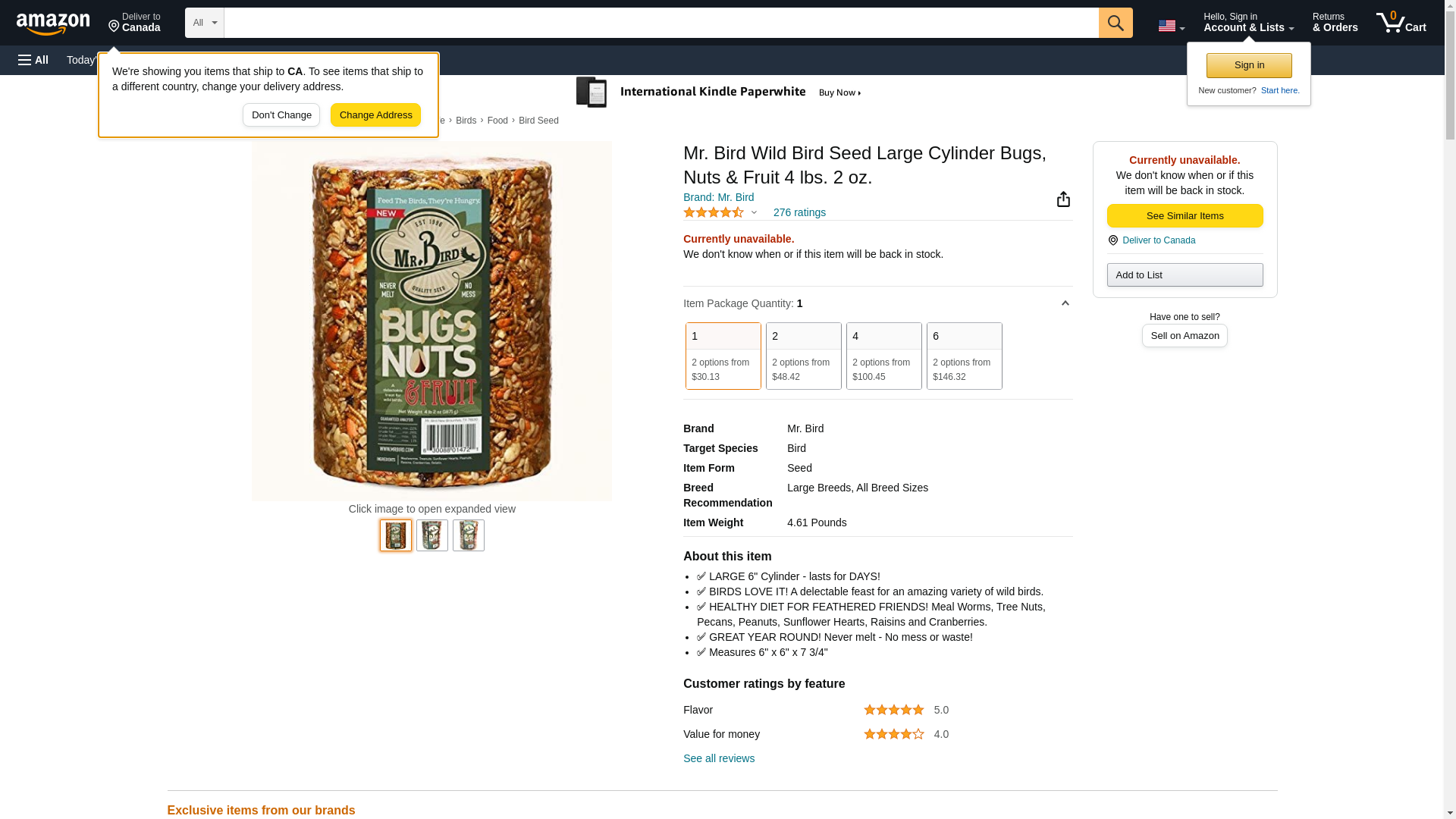This screenshot has height=819, width=1456.
Task: Open the search category All dropdown
Action: tap(204, 23)
